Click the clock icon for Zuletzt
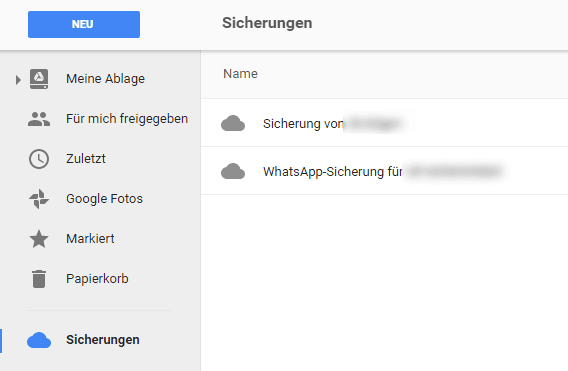 [39, 159]
